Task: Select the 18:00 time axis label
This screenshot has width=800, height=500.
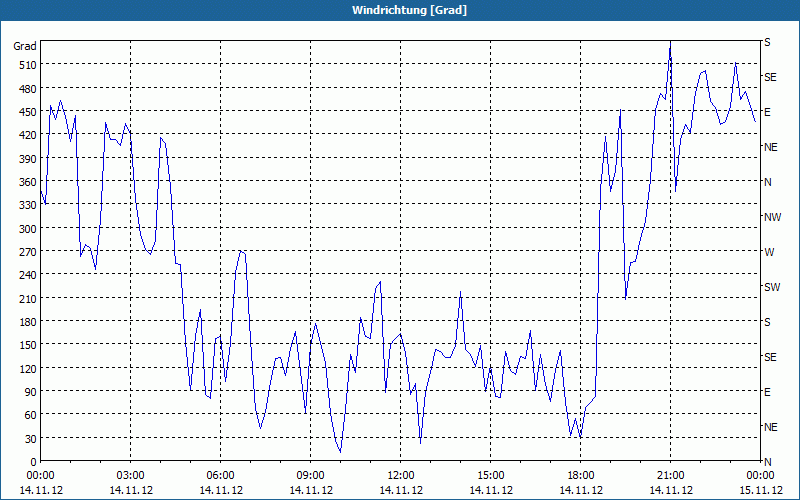Action: click(x=581, y=476)
